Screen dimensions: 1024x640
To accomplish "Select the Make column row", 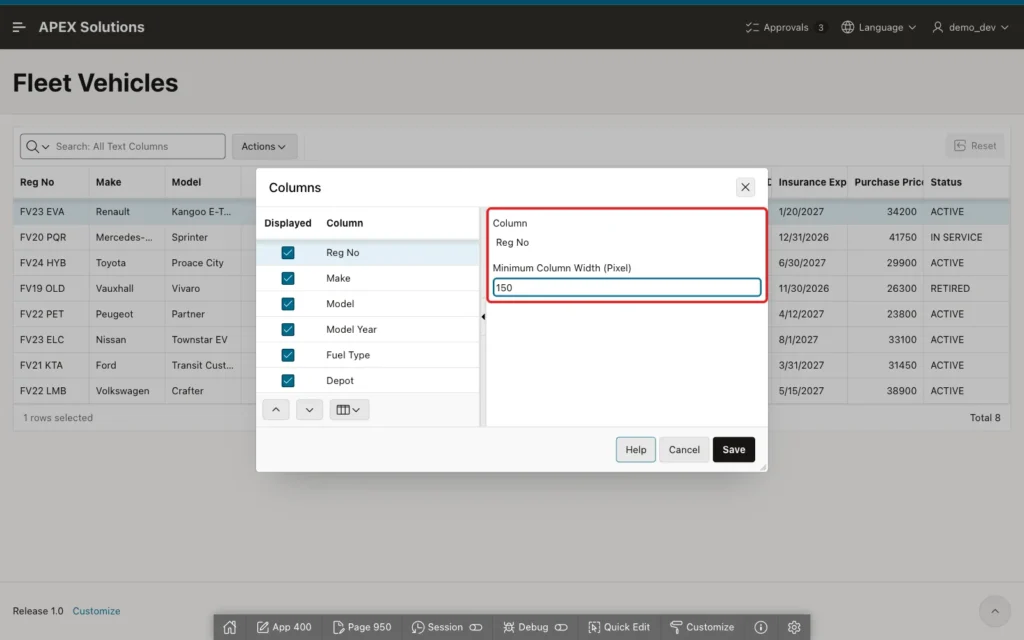I will point(368,278).
